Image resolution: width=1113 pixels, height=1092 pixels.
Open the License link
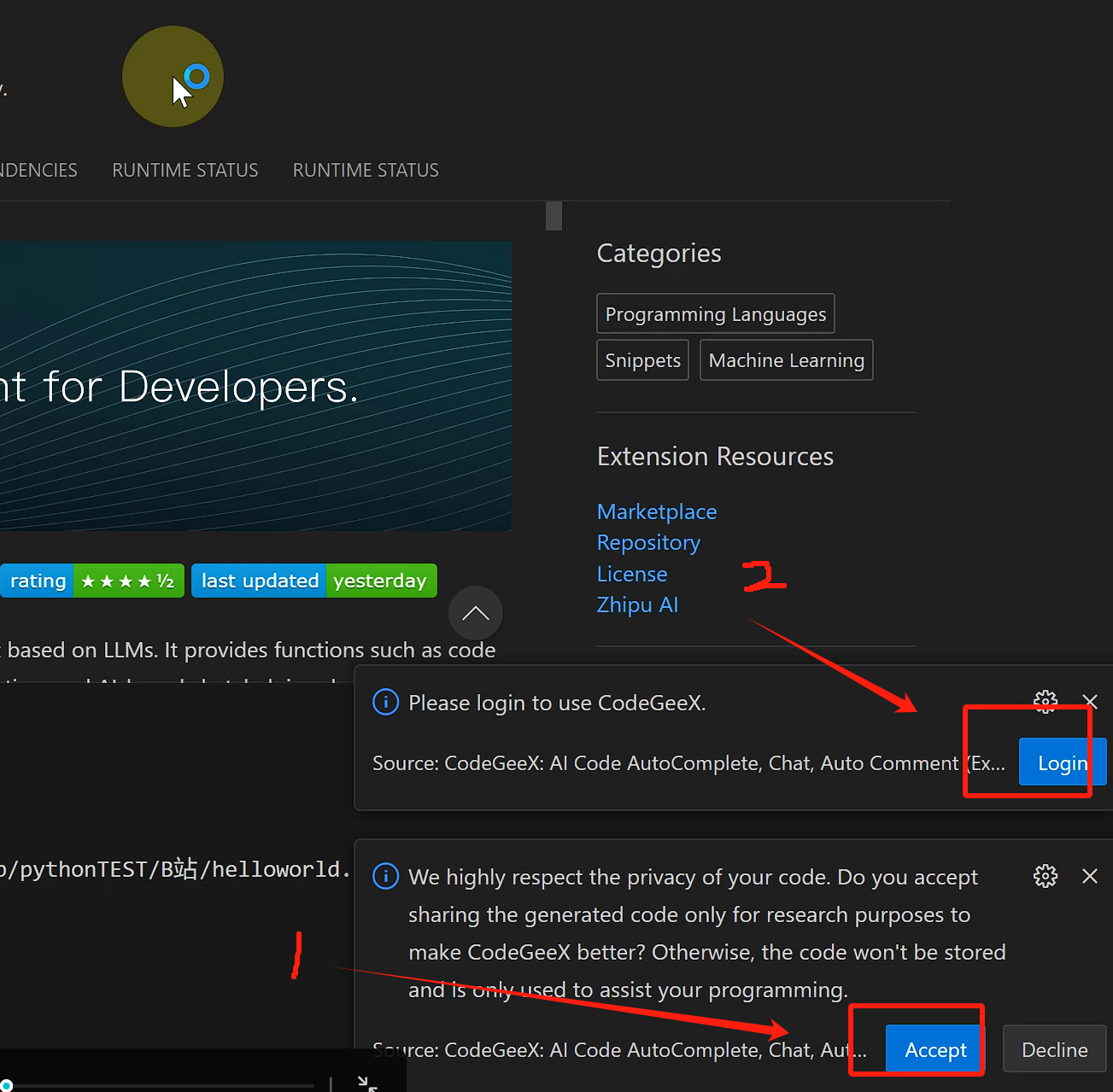[x=632, y=574]
